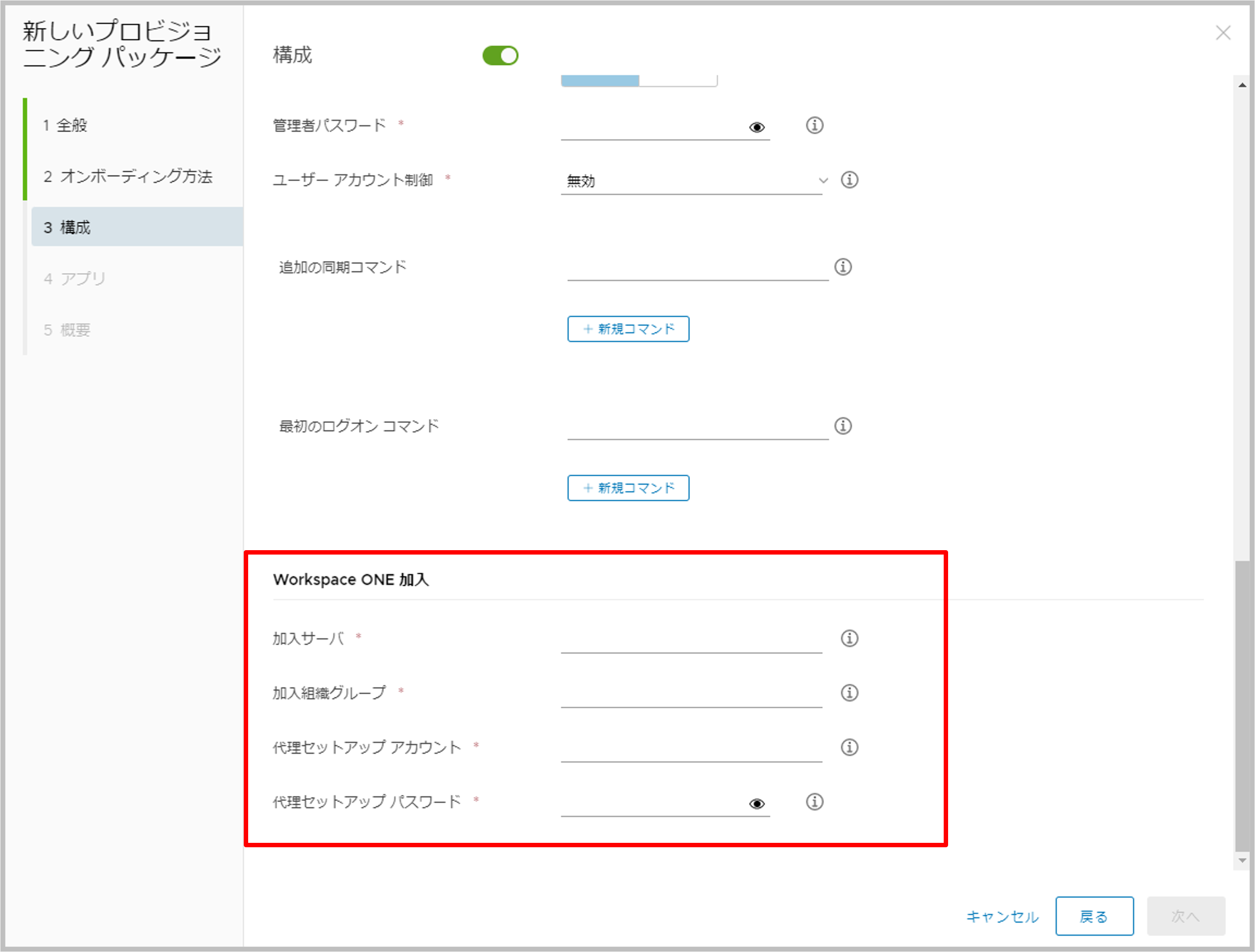Viewport: 1255px width, 952px height.
Task: Click info icon for 追加の同期コマンド
Action: [842, 267]
